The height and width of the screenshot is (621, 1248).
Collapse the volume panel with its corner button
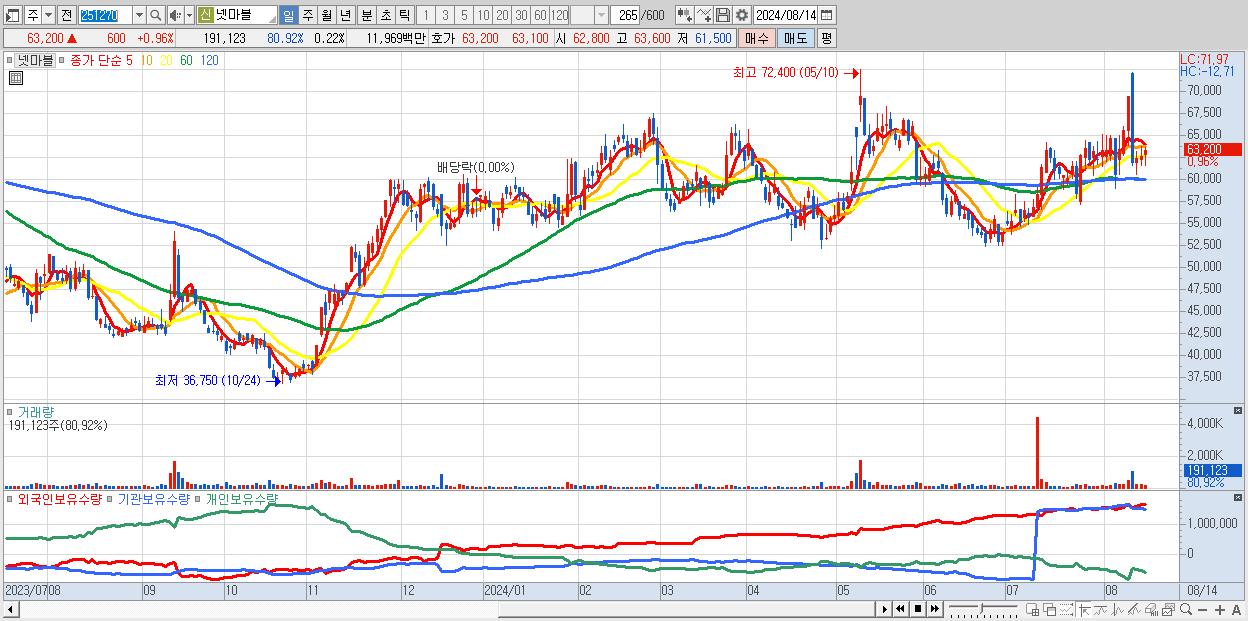1240,411
